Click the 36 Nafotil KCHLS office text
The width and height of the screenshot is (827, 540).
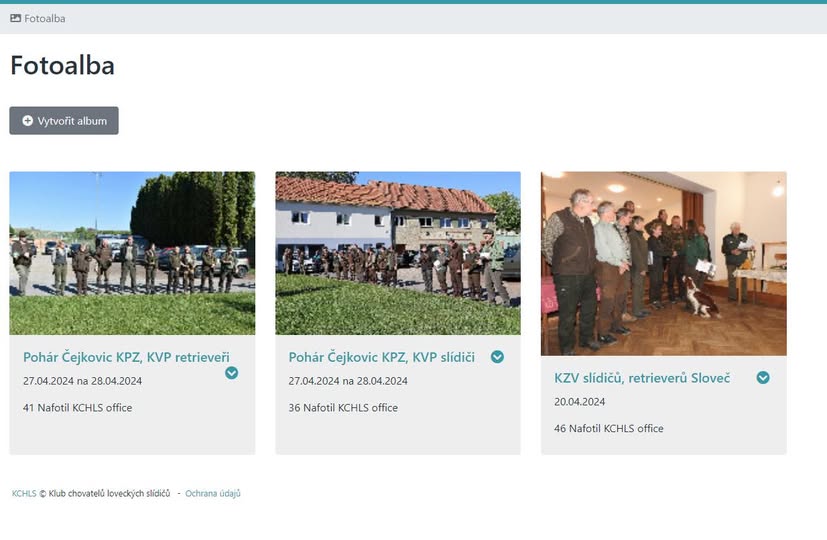[x=343, y=408]
